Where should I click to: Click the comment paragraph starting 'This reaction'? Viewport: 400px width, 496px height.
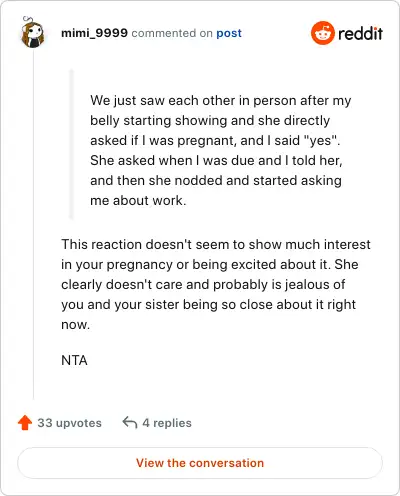[216, 284]
